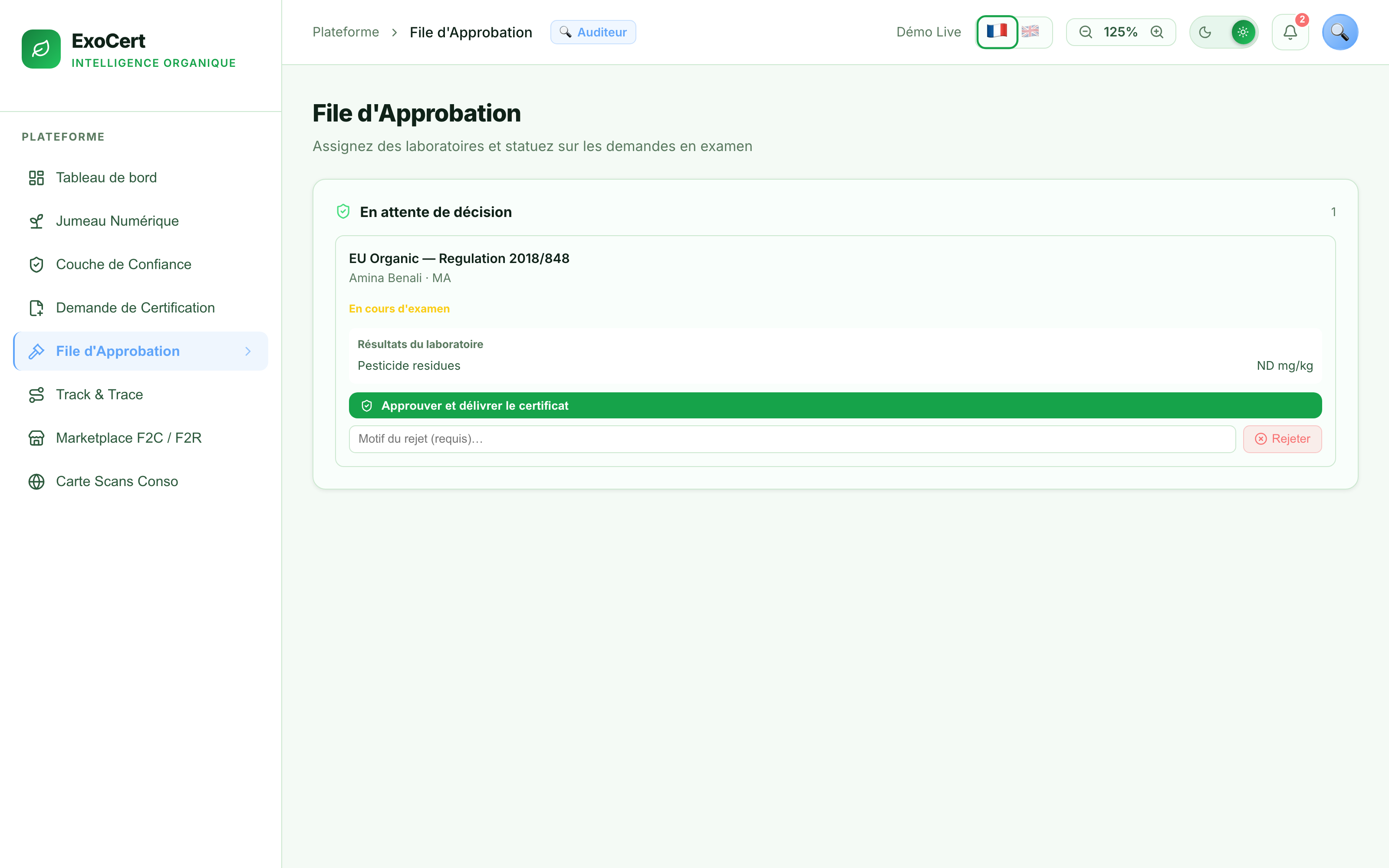This screenshot has height=868, width=1389.
Task: Click Pesticide residues result row
Action: [835, 366]
